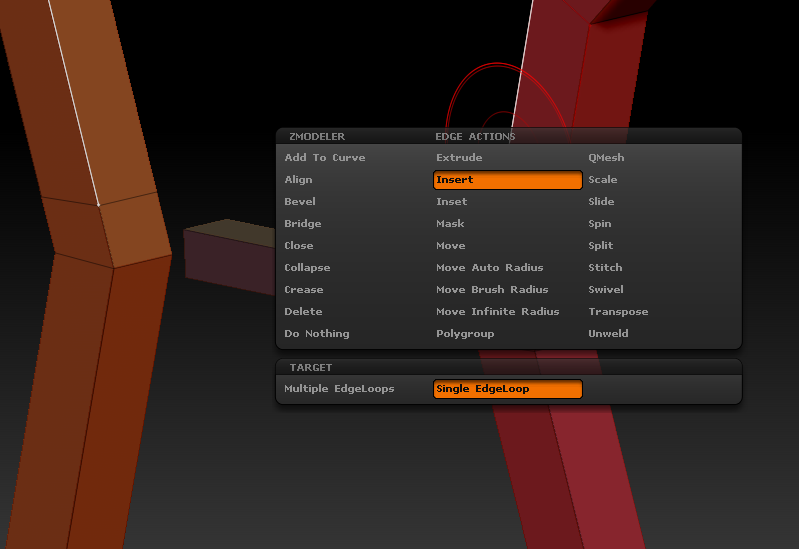799x549 pixels.
Task: Choose the Align edge action
Action: pos(298,179)
